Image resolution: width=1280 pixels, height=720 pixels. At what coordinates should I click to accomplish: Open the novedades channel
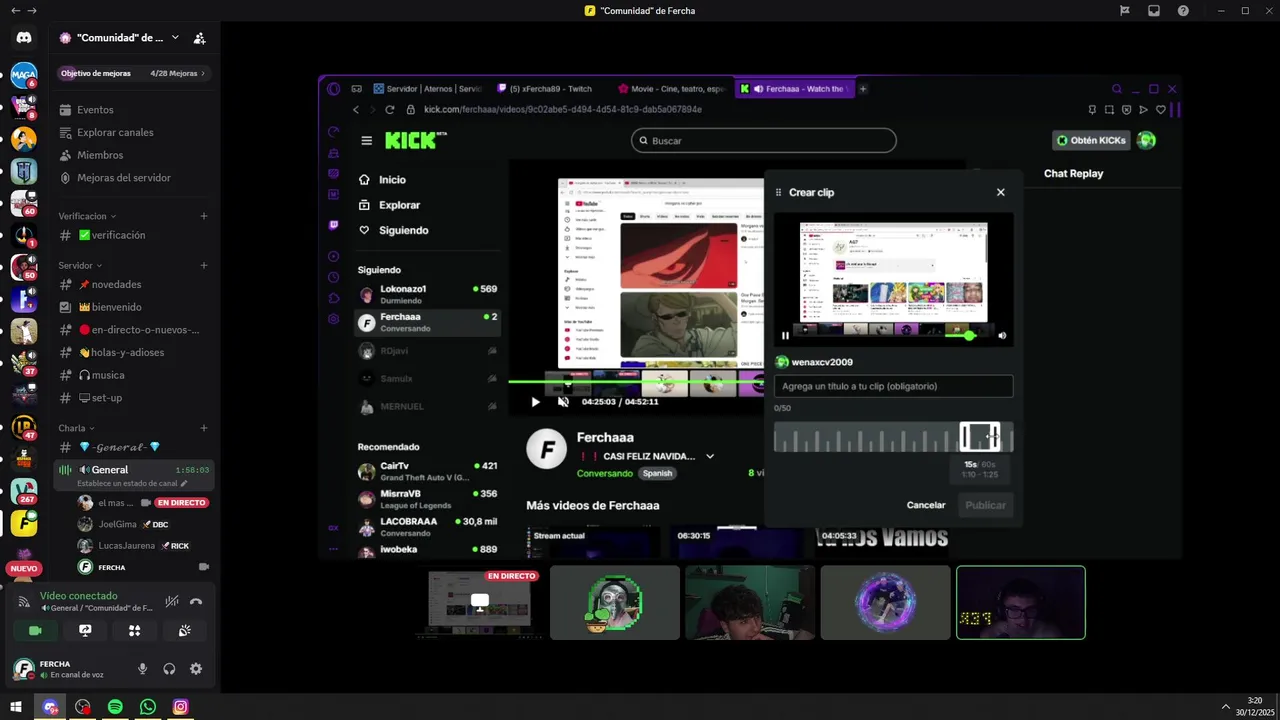[x=133, y=285]
